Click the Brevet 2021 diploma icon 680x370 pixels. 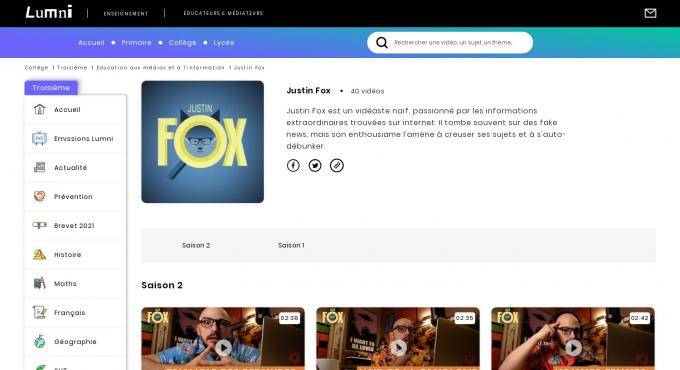coord(39,226)
